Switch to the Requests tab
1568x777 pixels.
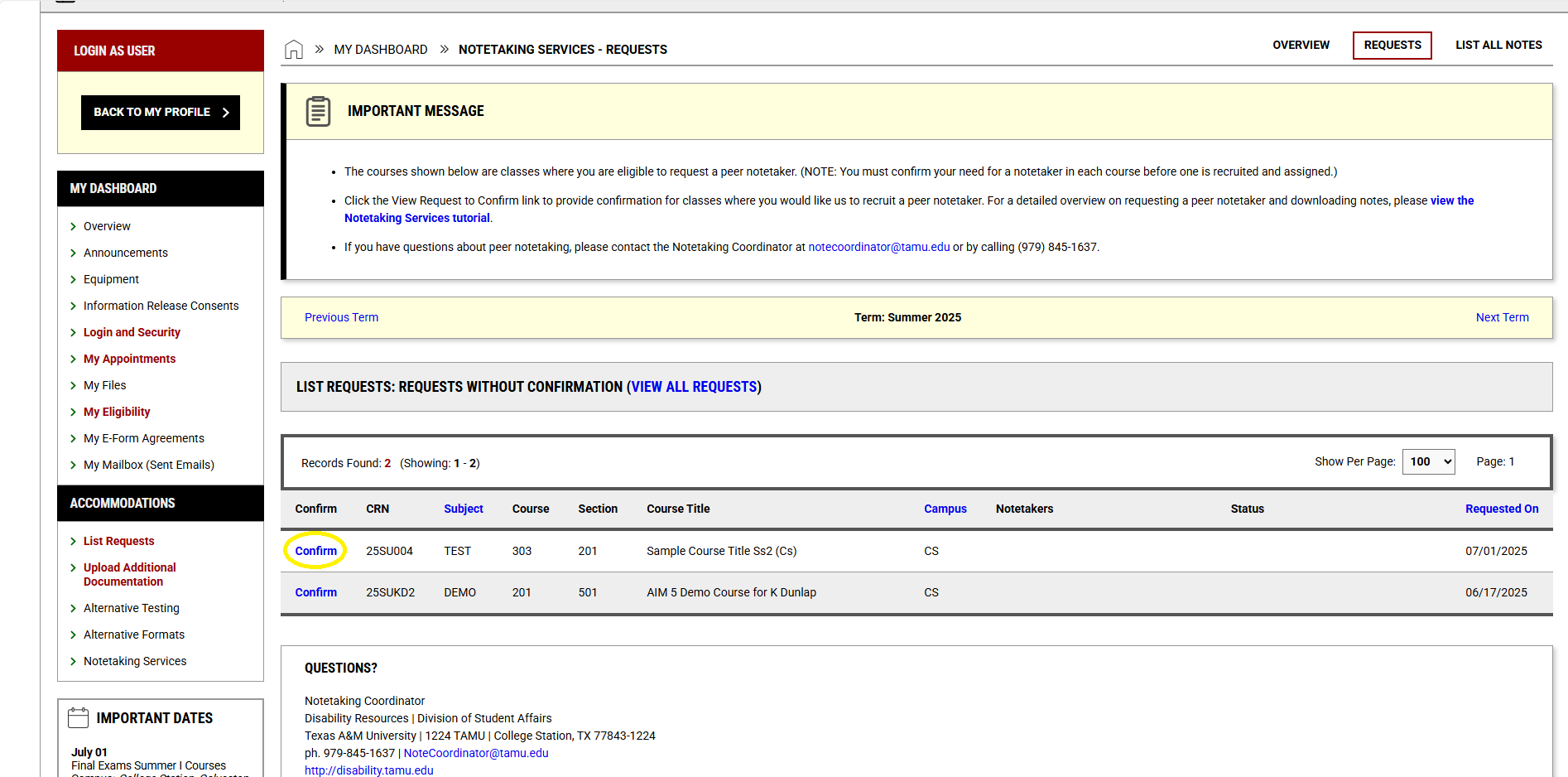pos(1392,45)
